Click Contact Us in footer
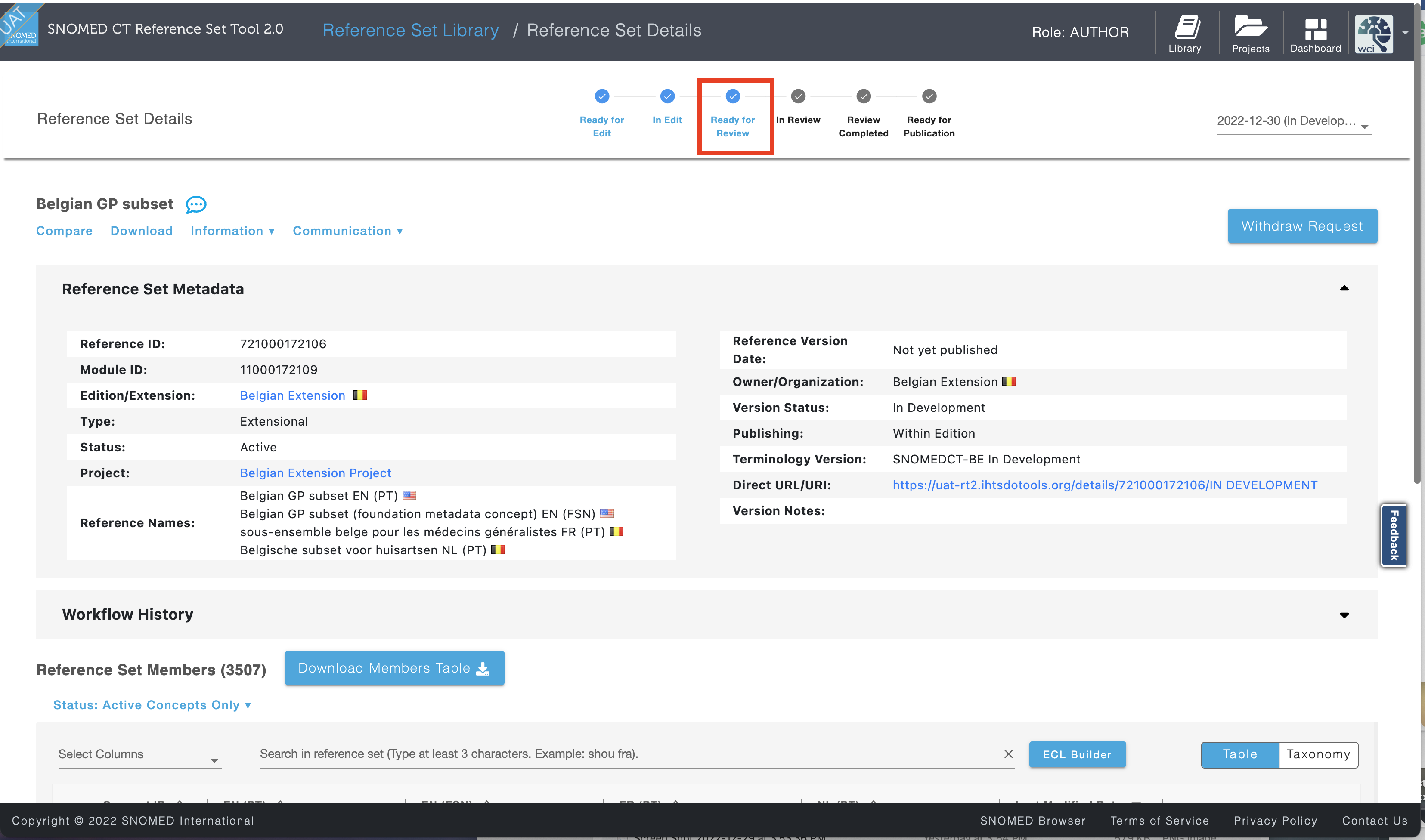This screenshot has width=1425, height=840. 1375,821
